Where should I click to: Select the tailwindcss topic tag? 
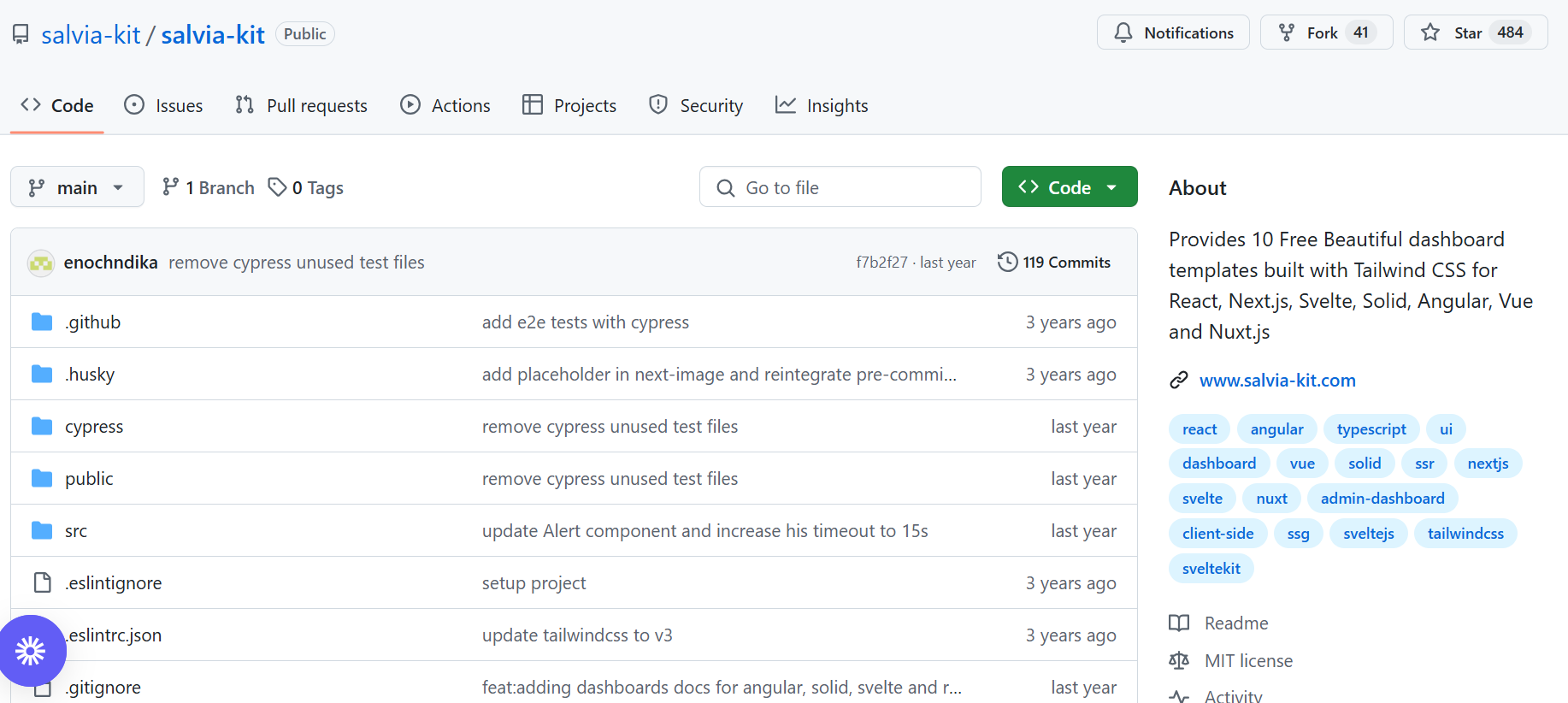pos(1465,534)
